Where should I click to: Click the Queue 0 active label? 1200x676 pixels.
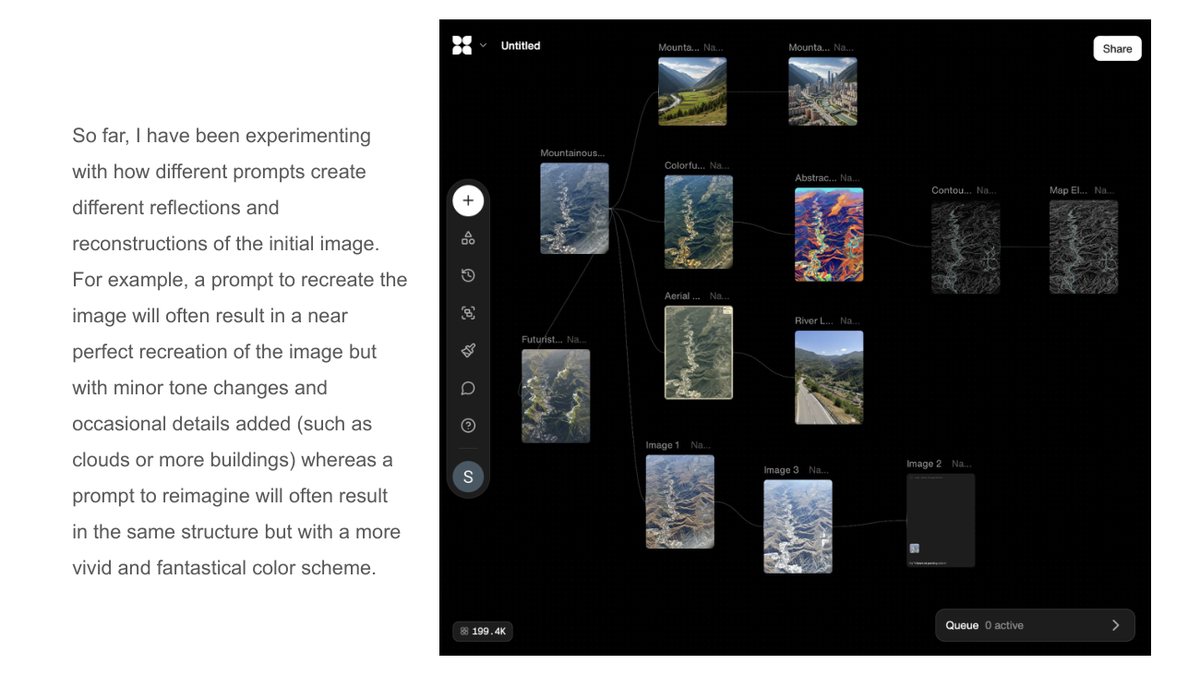coord(985,625)
